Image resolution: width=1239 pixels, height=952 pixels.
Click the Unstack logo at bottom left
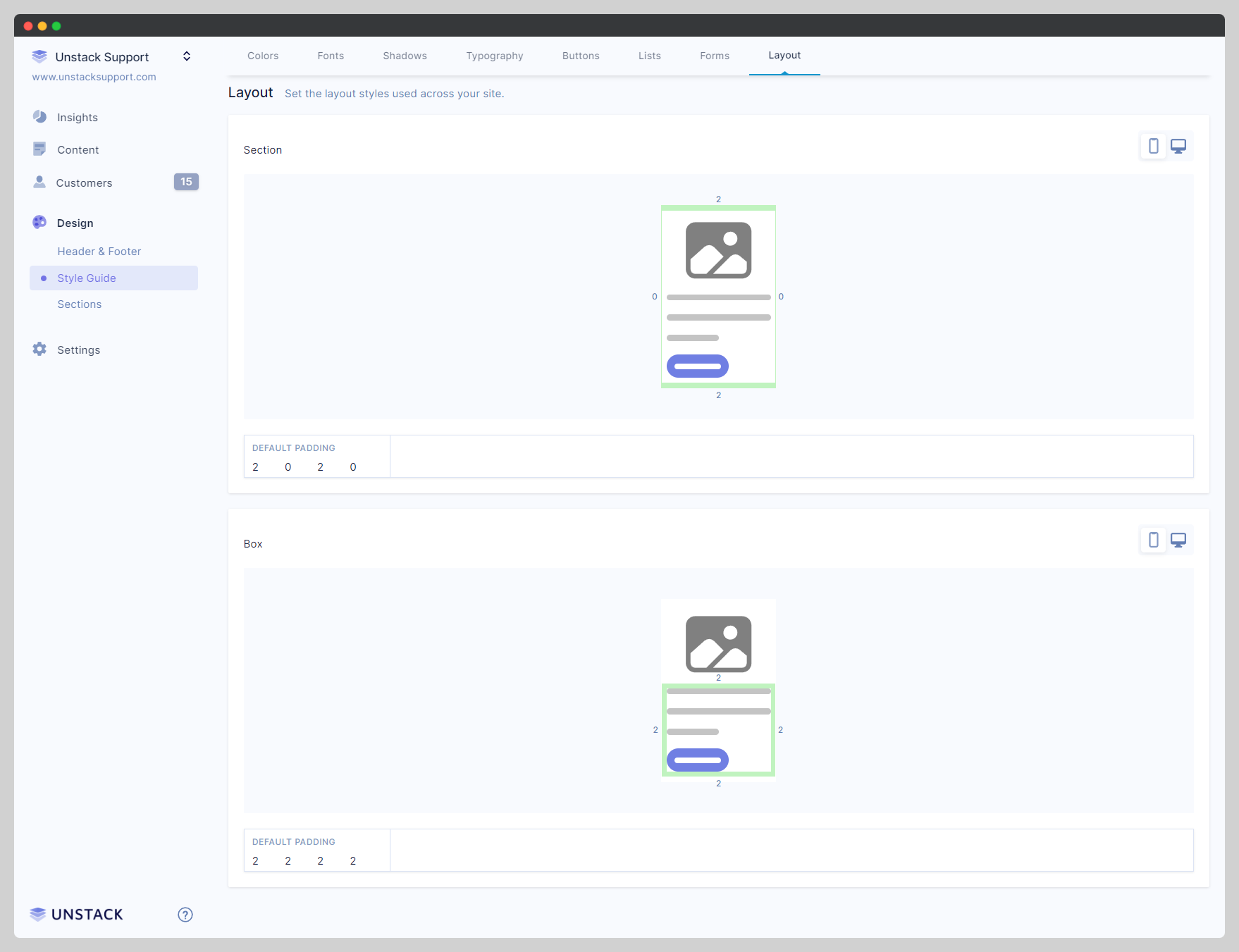(75, 914)
